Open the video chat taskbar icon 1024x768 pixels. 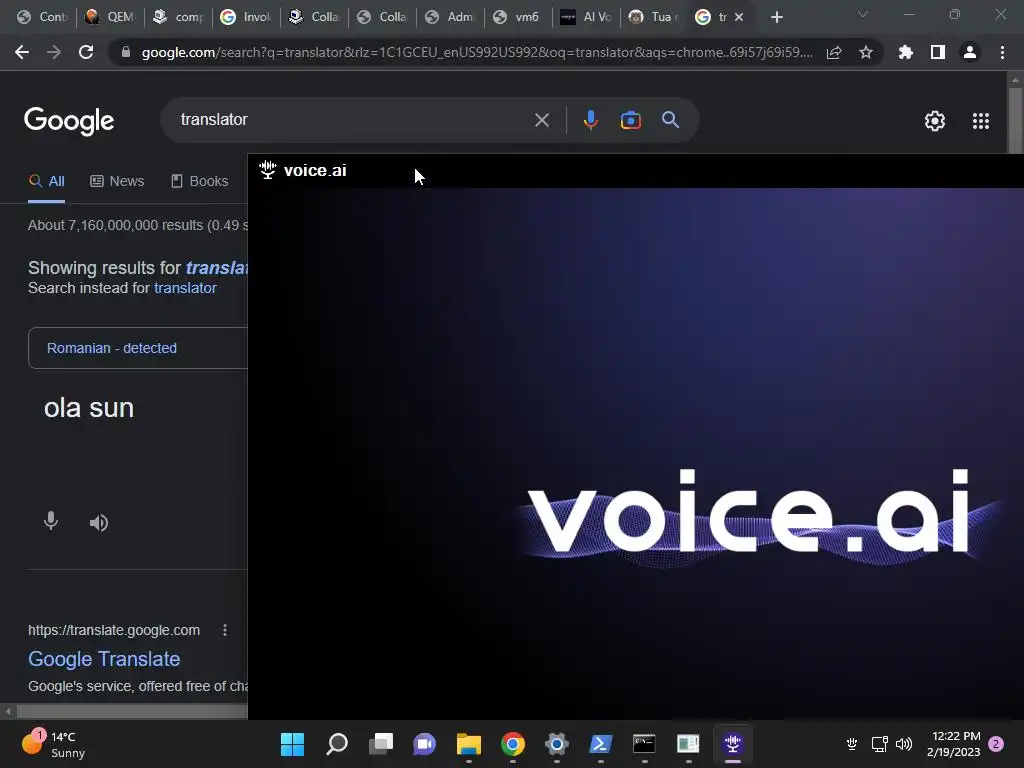[x=424, y=744]
